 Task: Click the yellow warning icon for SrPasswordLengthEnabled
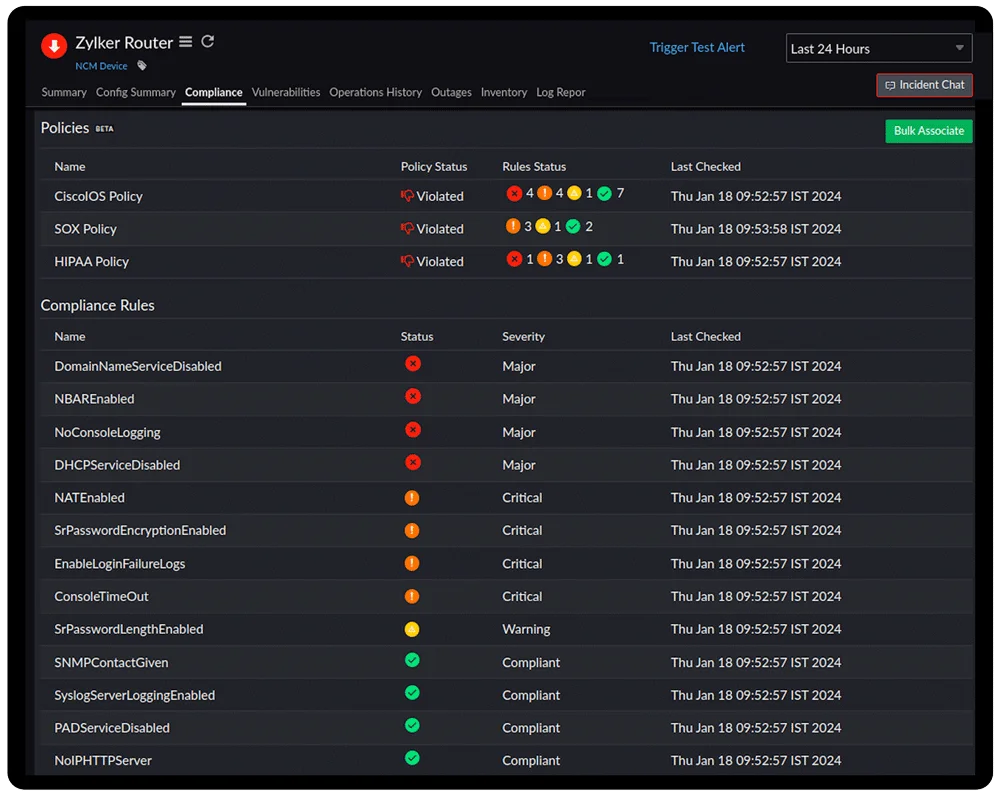(412, 629)
